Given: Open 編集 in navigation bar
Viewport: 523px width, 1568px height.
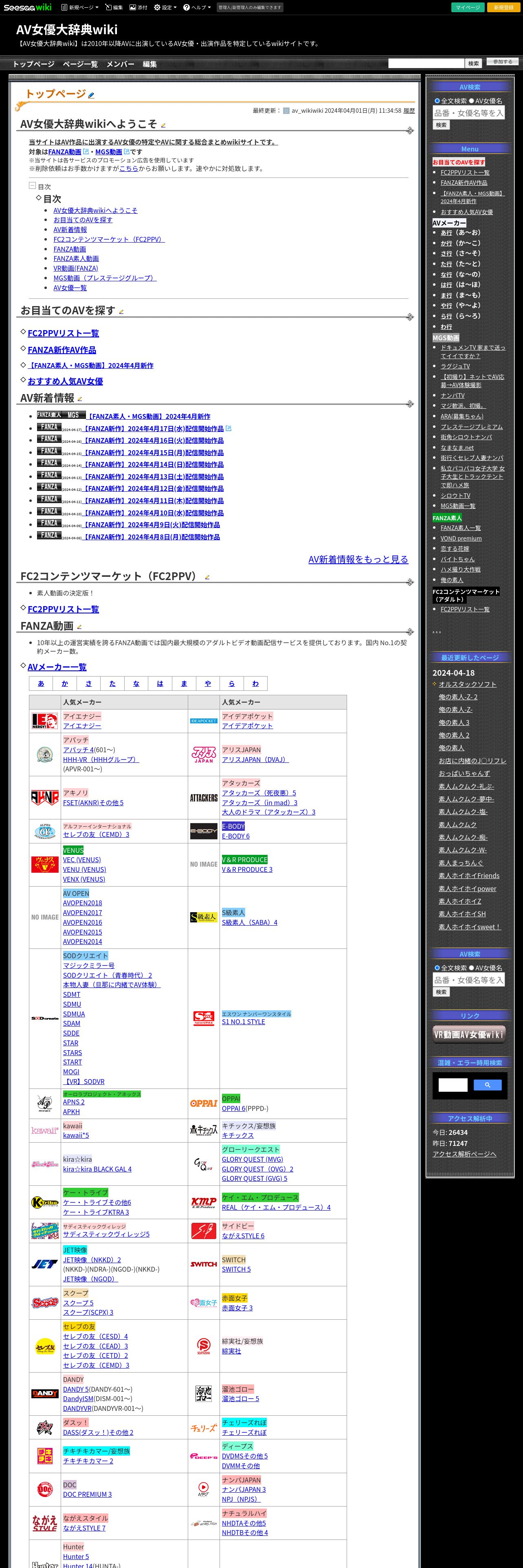Looking at the screenshot, I should click(x=150, y=64).
